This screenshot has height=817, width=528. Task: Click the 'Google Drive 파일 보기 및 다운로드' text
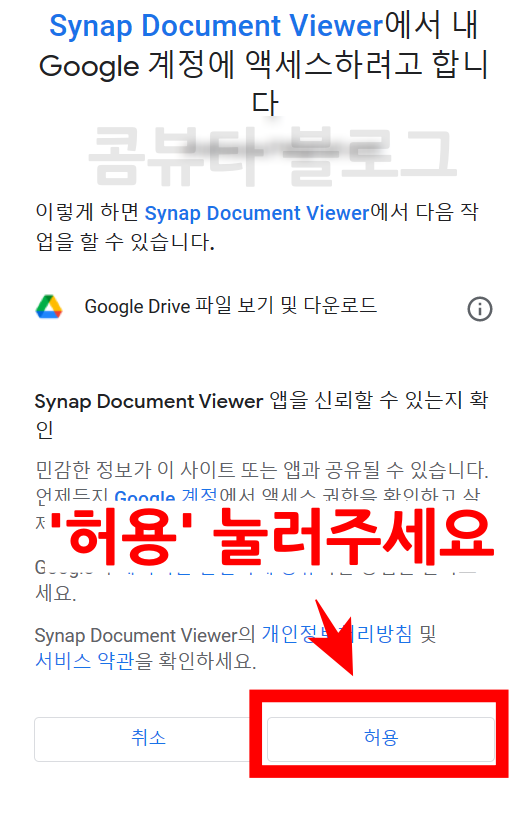pos(230,306)
